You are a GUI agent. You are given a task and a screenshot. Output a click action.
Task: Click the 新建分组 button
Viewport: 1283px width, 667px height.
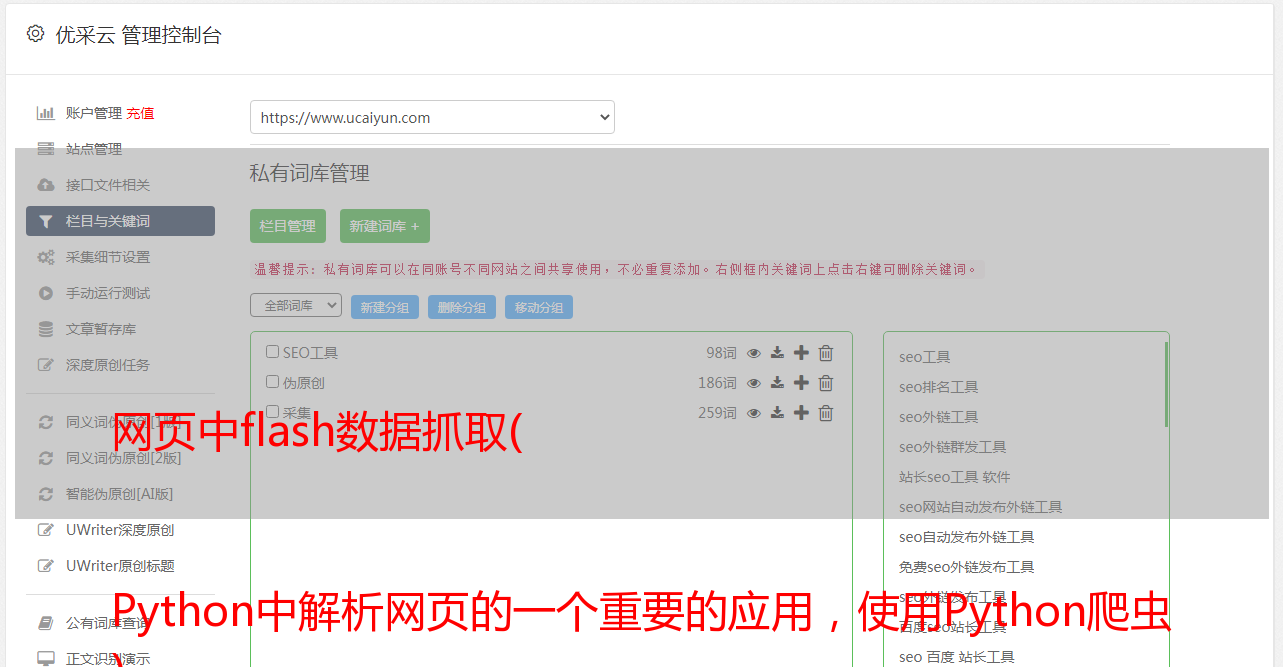pos(385,307)
